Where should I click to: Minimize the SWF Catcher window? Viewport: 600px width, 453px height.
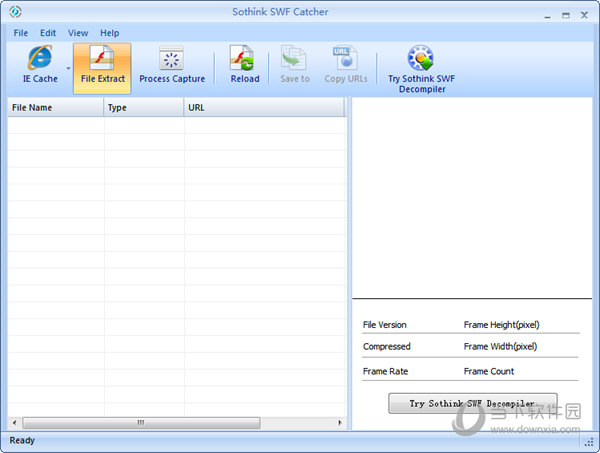pos(548,15)
